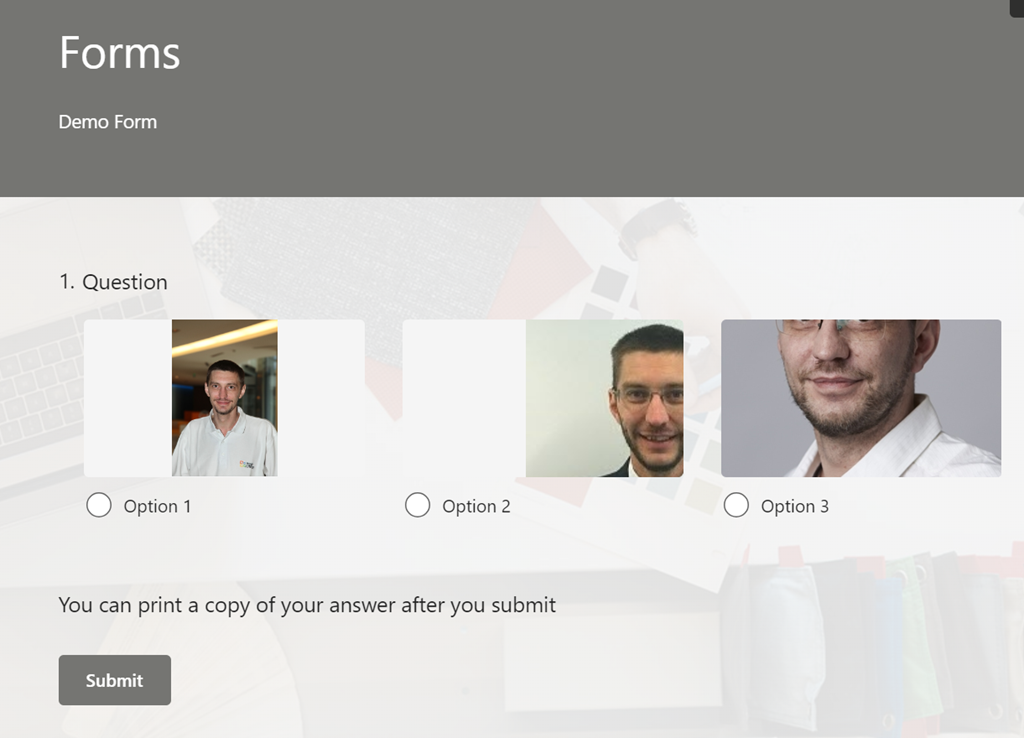Pick the Option 3 radio button

click(736, 506)
